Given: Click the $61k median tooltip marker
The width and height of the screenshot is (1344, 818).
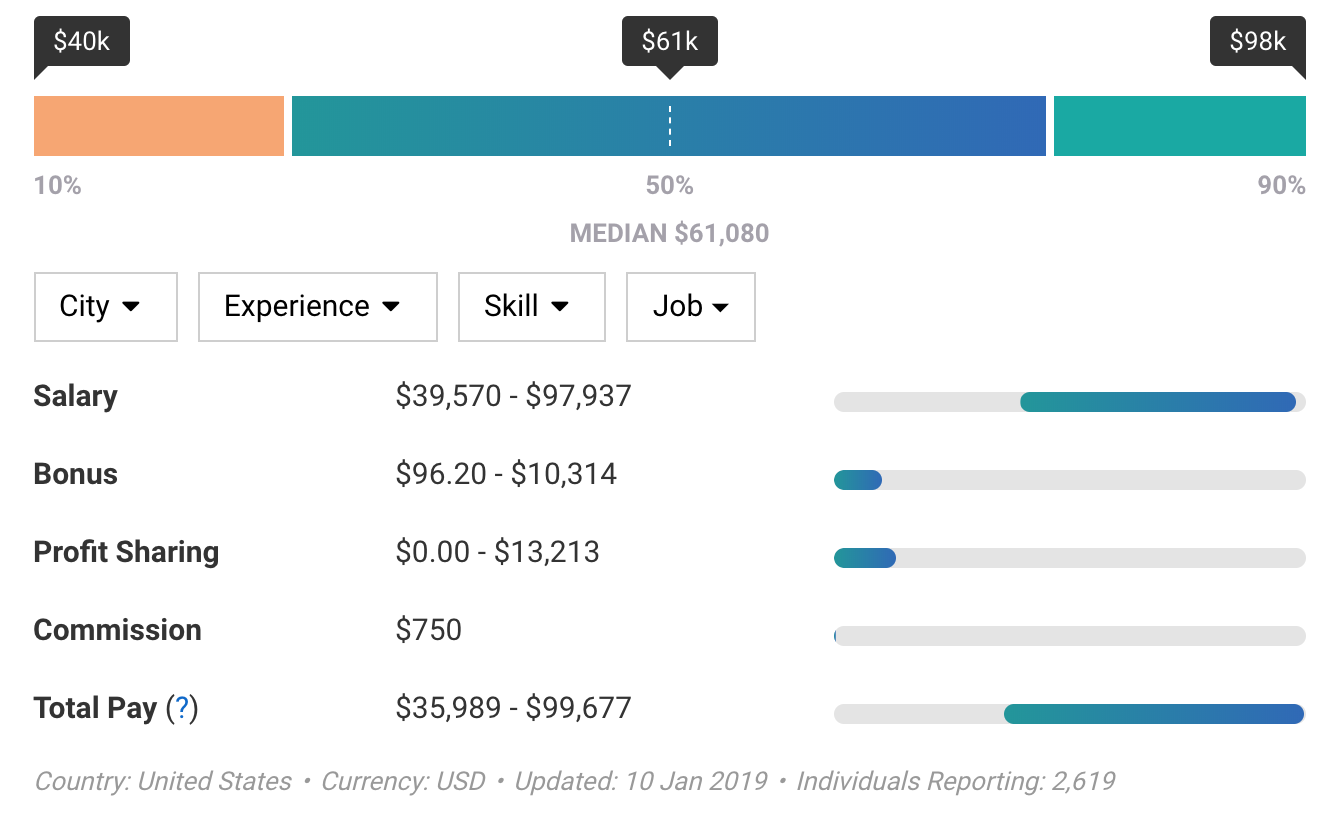Looking at the screenshot, I should point(669,42).
